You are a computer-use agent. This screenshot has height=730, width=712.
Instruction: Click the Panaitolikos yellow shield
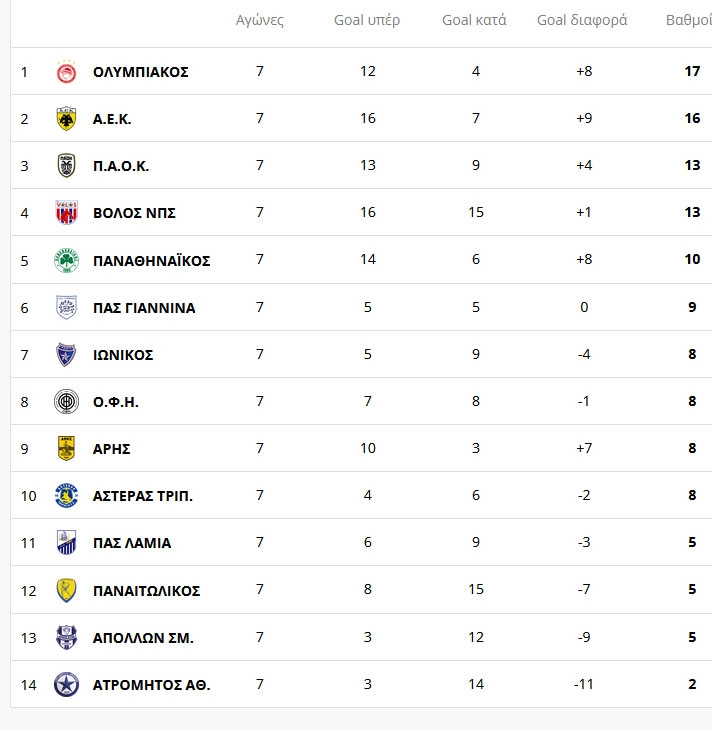pos(66,590)
